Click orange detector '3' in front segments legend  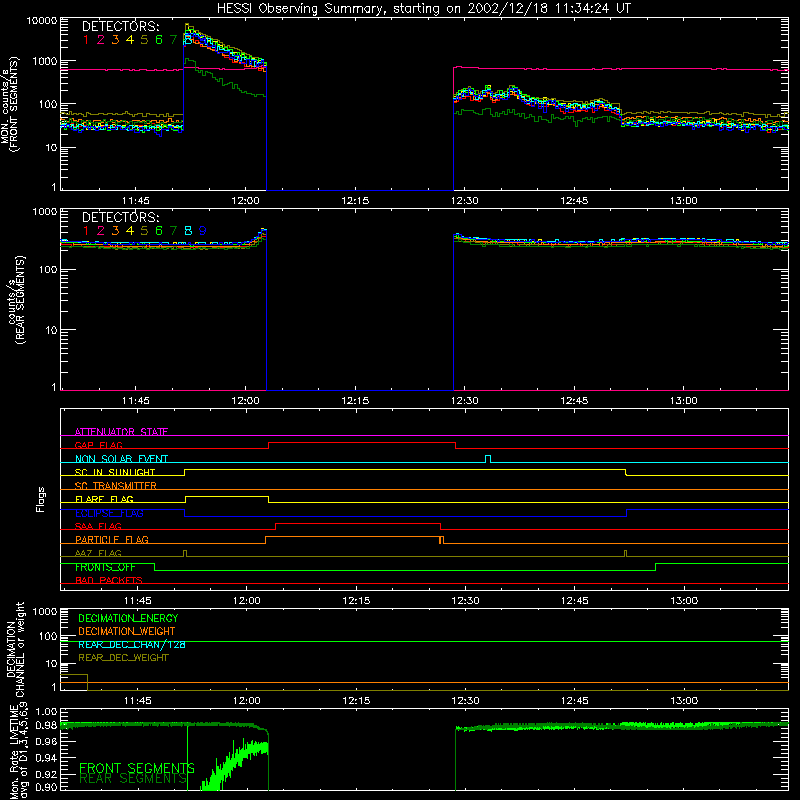pyautogui.click(x=115, y=40)
